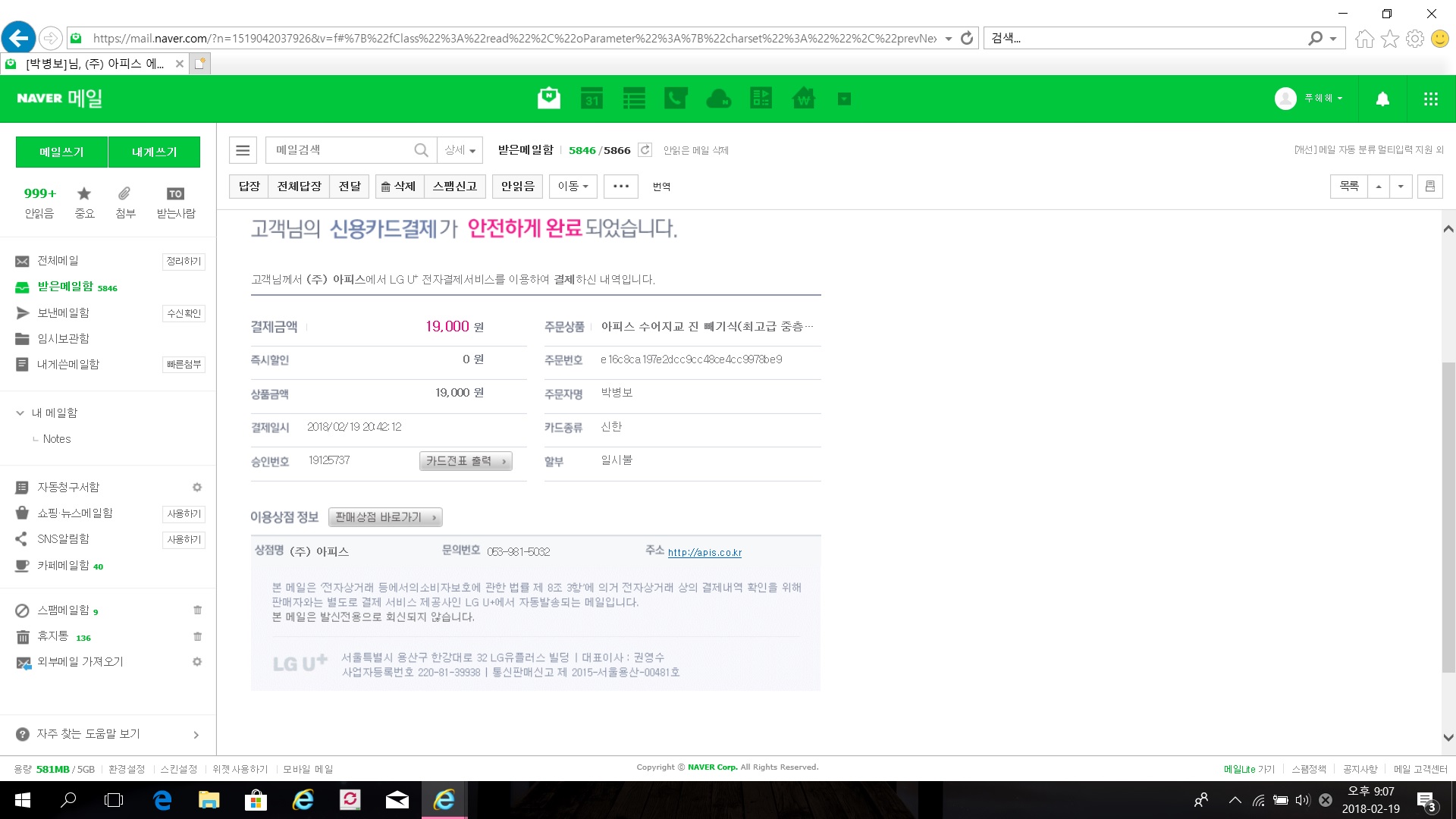The image size is (1456, 819).
Task: Go to next mail down arrow
Action: [x=1401, y=187]
